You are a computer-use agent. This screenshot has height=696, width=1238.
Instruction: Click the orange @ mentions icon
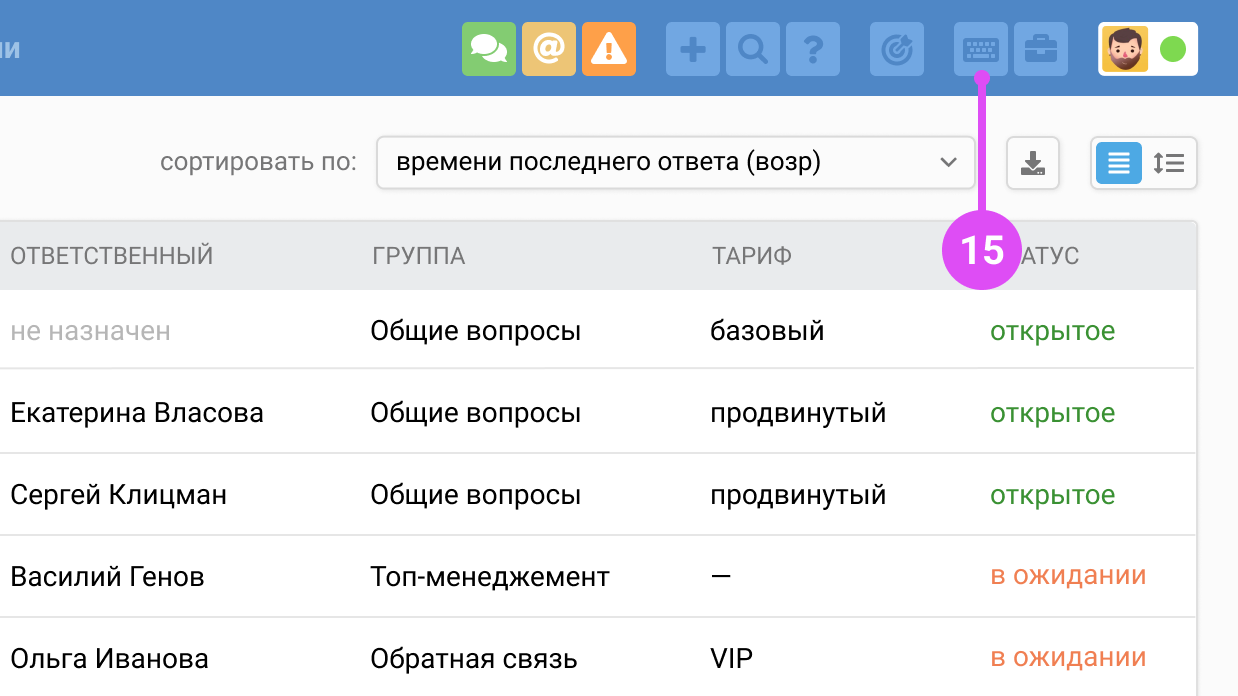click(548, 49)
